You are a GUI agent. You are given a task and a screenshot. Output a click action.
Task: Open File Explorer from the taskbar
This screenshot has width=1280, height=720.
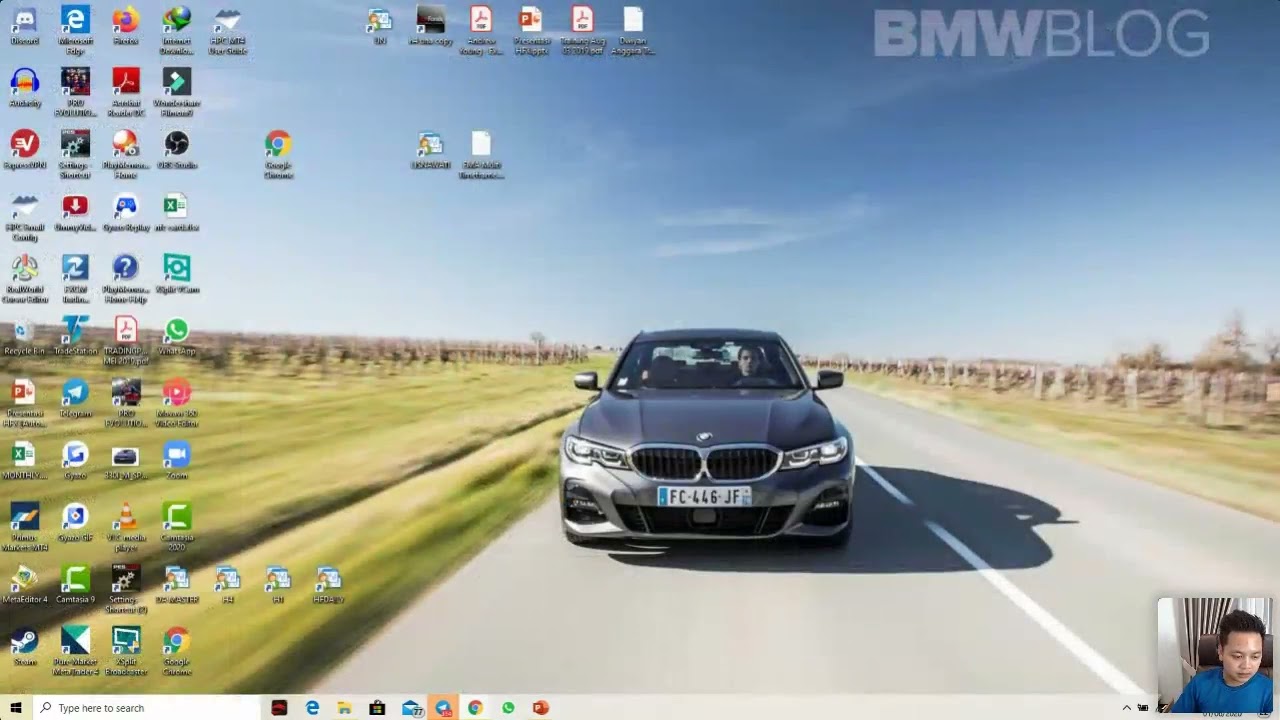(344, 708)
